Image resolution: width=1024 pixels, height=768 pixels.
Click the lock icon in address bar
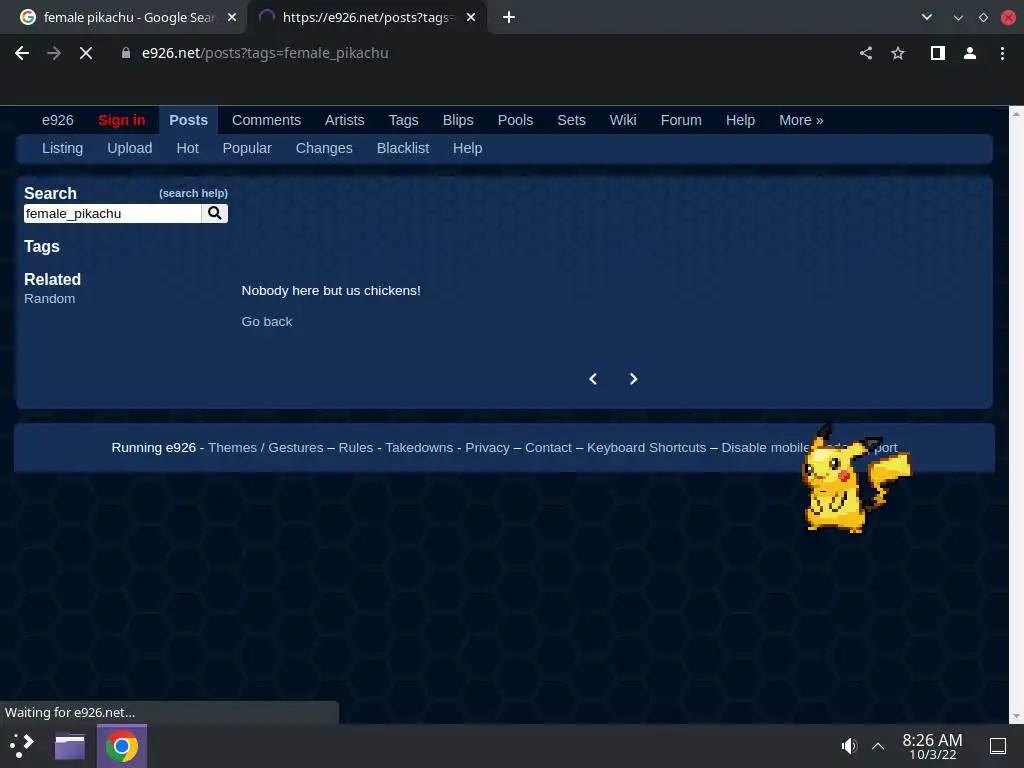coord(125,53)
